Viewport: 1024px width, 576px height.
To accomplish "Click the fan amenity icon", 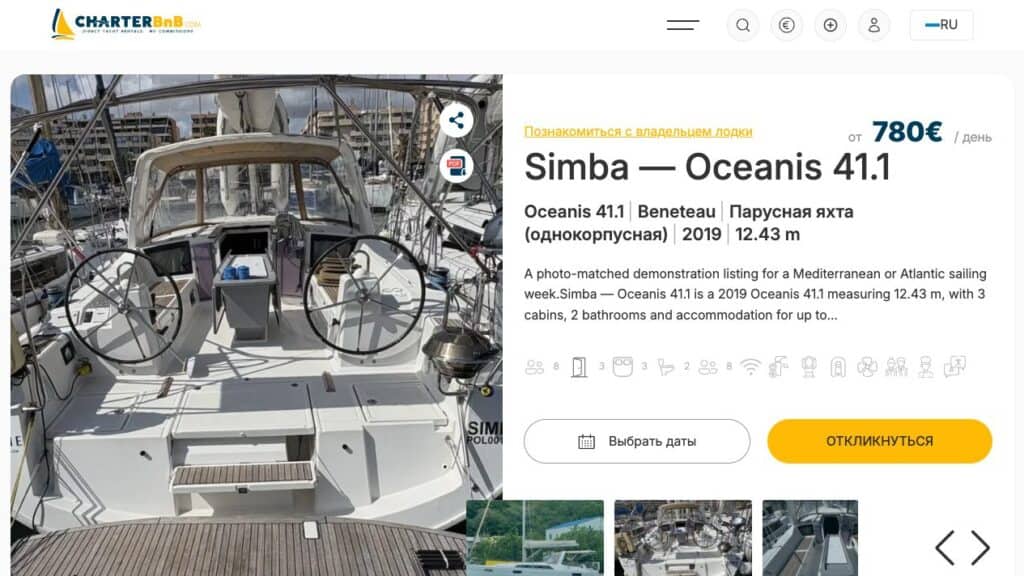I will (867, 367).
